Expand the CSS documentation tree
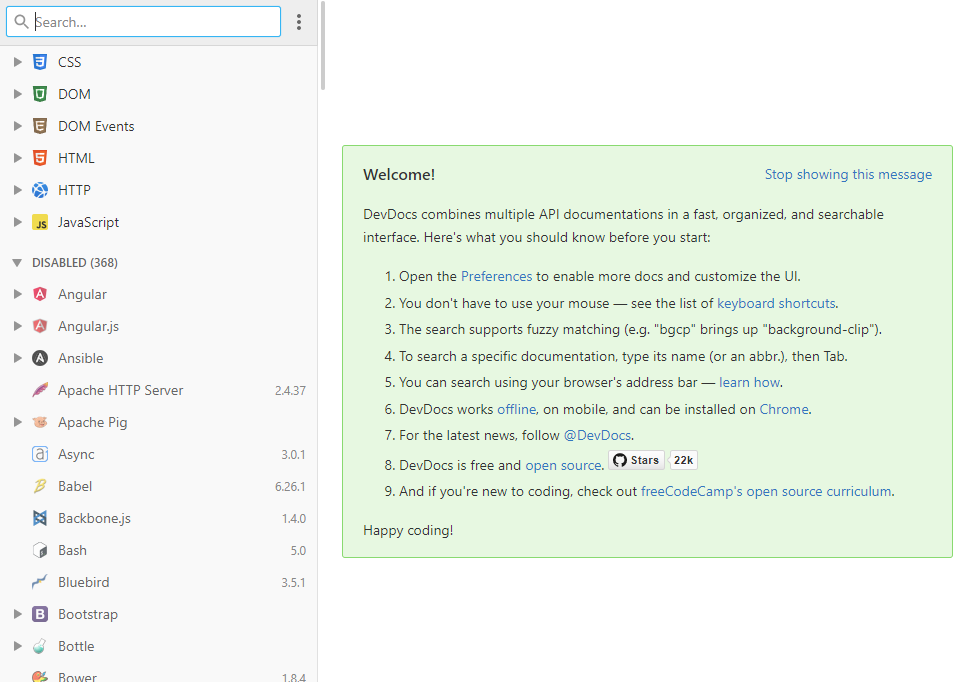 pyautogui.click(x=17, y=62)
